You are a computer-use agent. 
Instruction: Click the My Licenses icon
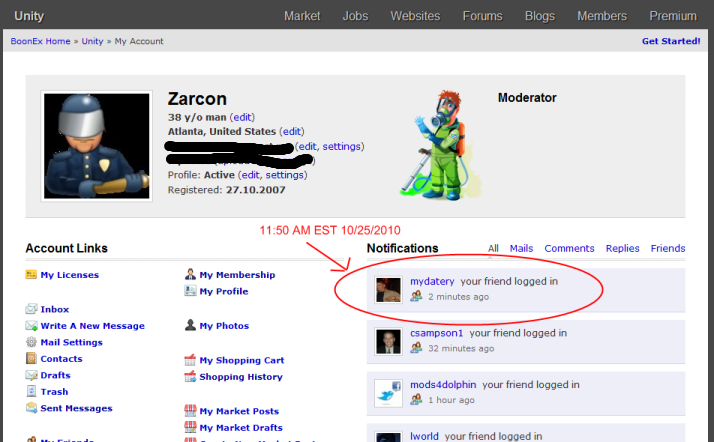coord(31,274)
